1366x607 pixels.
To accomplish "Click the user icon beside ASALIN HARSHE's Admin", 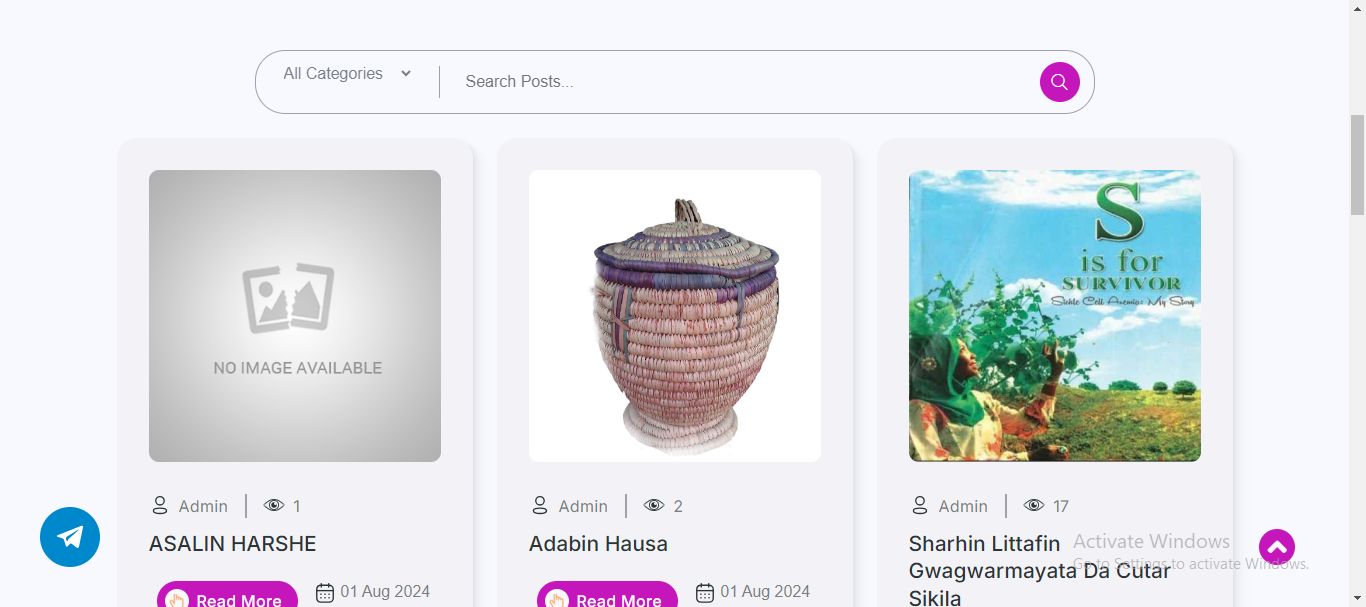I will (x=160, y=505).
